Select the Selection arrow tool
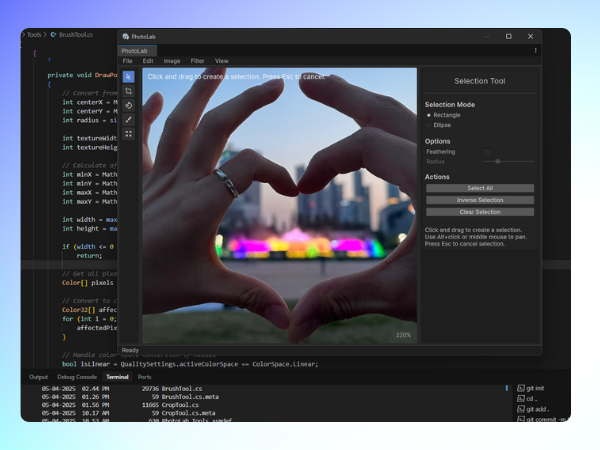The height and width of the screenshot is (450, 600). pyautogui.click(x=129, y=77)
